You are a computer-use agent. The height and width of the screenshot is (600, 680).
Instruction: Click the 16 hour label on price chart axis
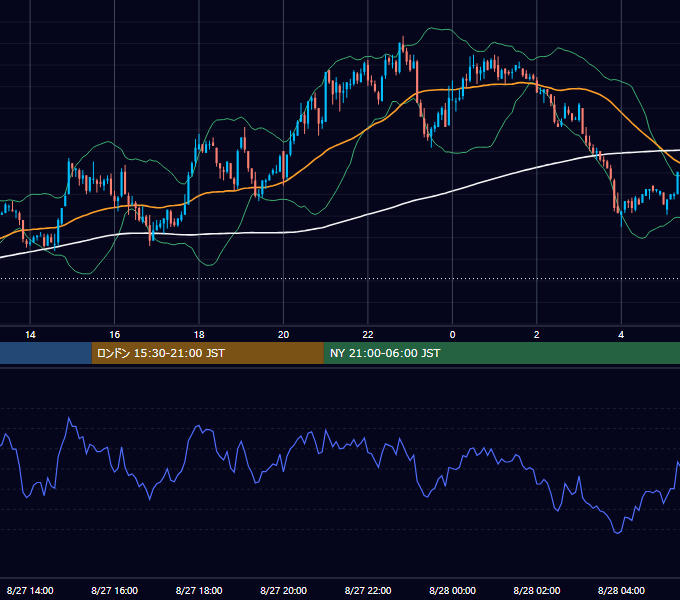click(x=114, y=335)
